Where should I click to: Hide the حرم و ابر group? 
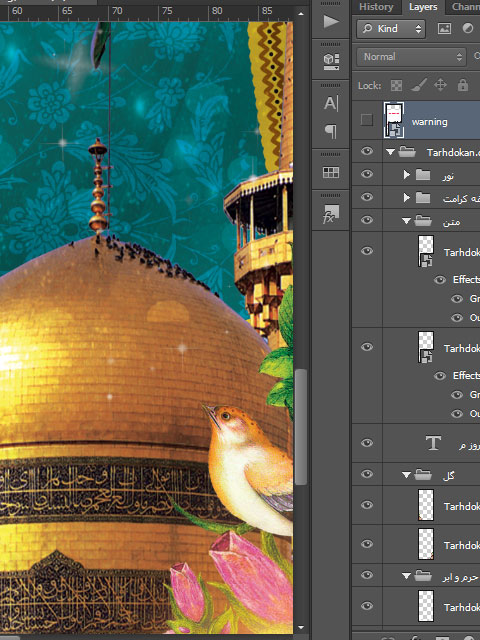tap(367, 575)
